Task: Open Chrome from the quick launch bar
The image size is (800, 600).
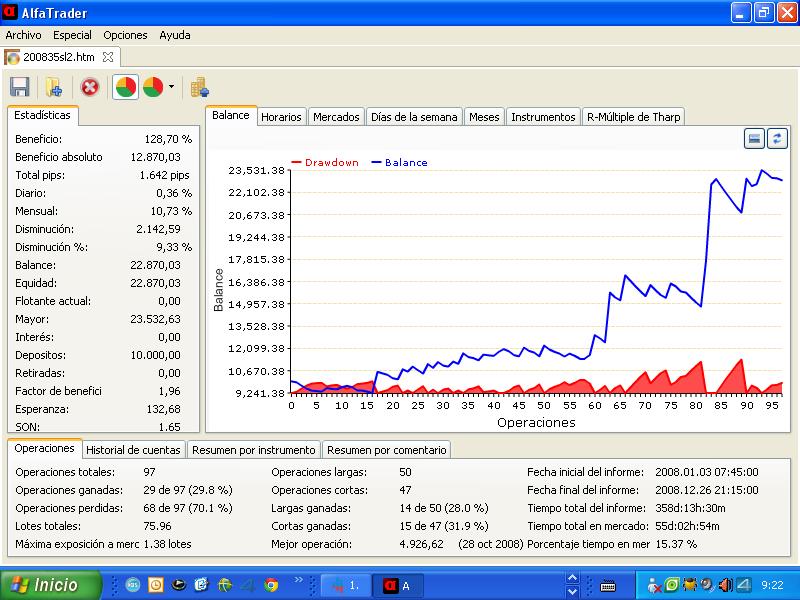Action: (x=271, y=585)
